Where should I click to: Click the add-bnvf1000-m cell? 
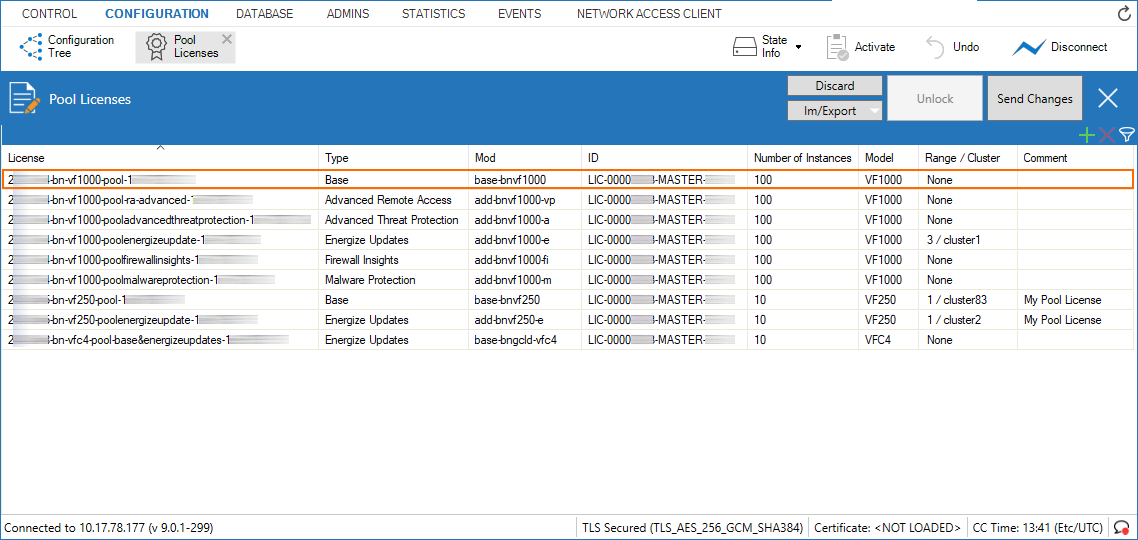[525, 279]
